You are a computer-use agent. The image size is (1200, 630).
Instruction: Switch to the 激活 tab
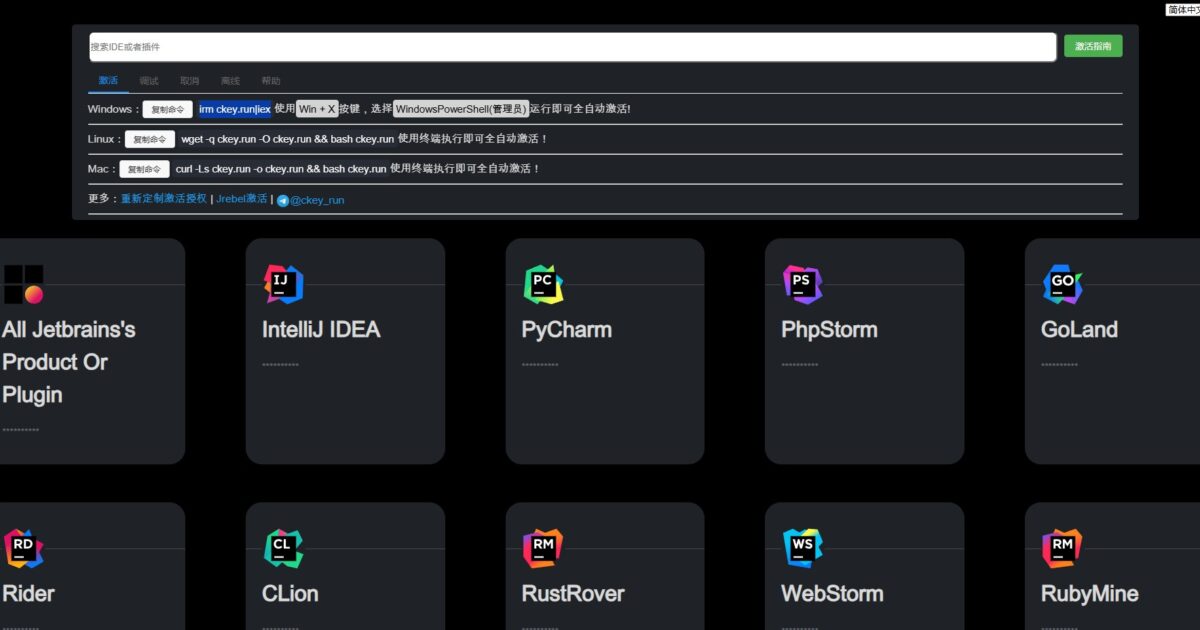click(x=108, y=81)
